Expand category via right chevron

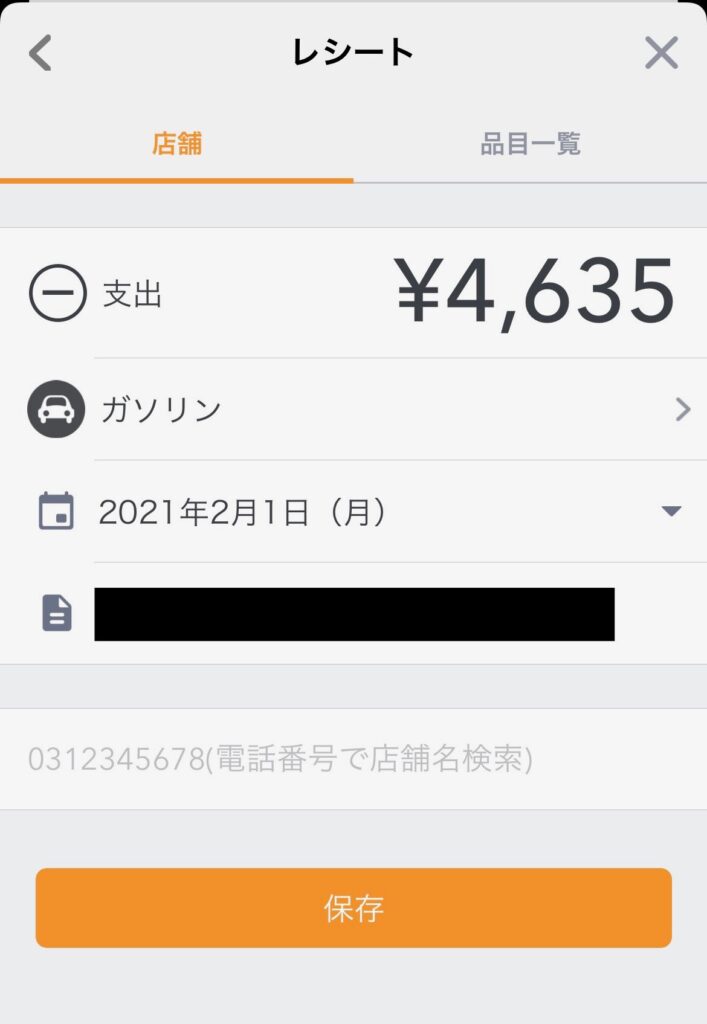683,410
